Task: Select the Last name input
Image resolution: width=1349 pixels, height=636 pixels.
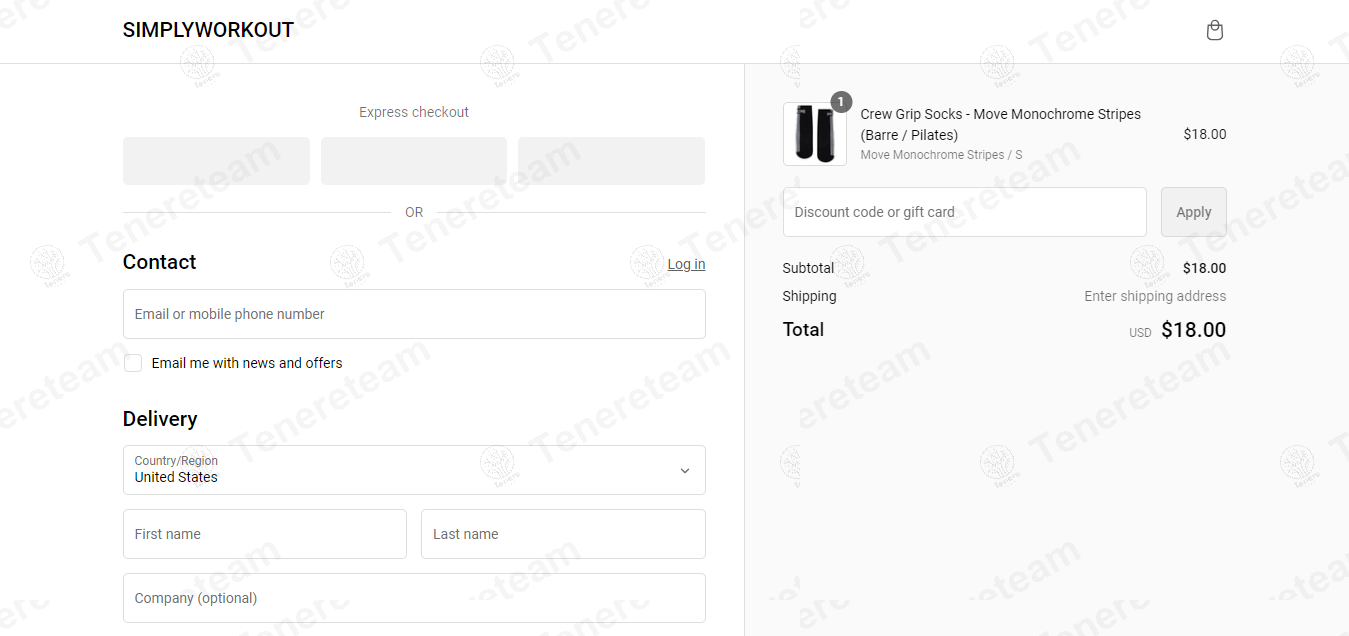Action: 563,534
